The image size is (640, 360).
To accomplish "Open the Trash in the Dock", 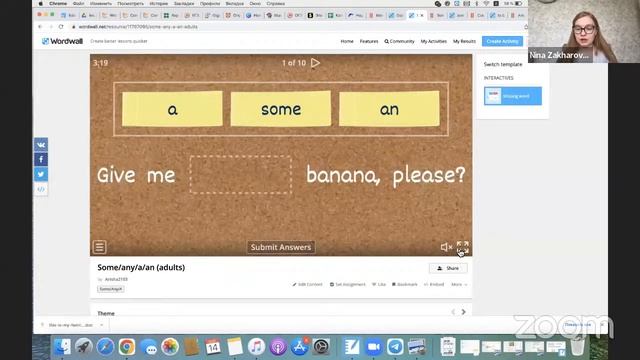I will pyautogui.click(x=578, y=347).
